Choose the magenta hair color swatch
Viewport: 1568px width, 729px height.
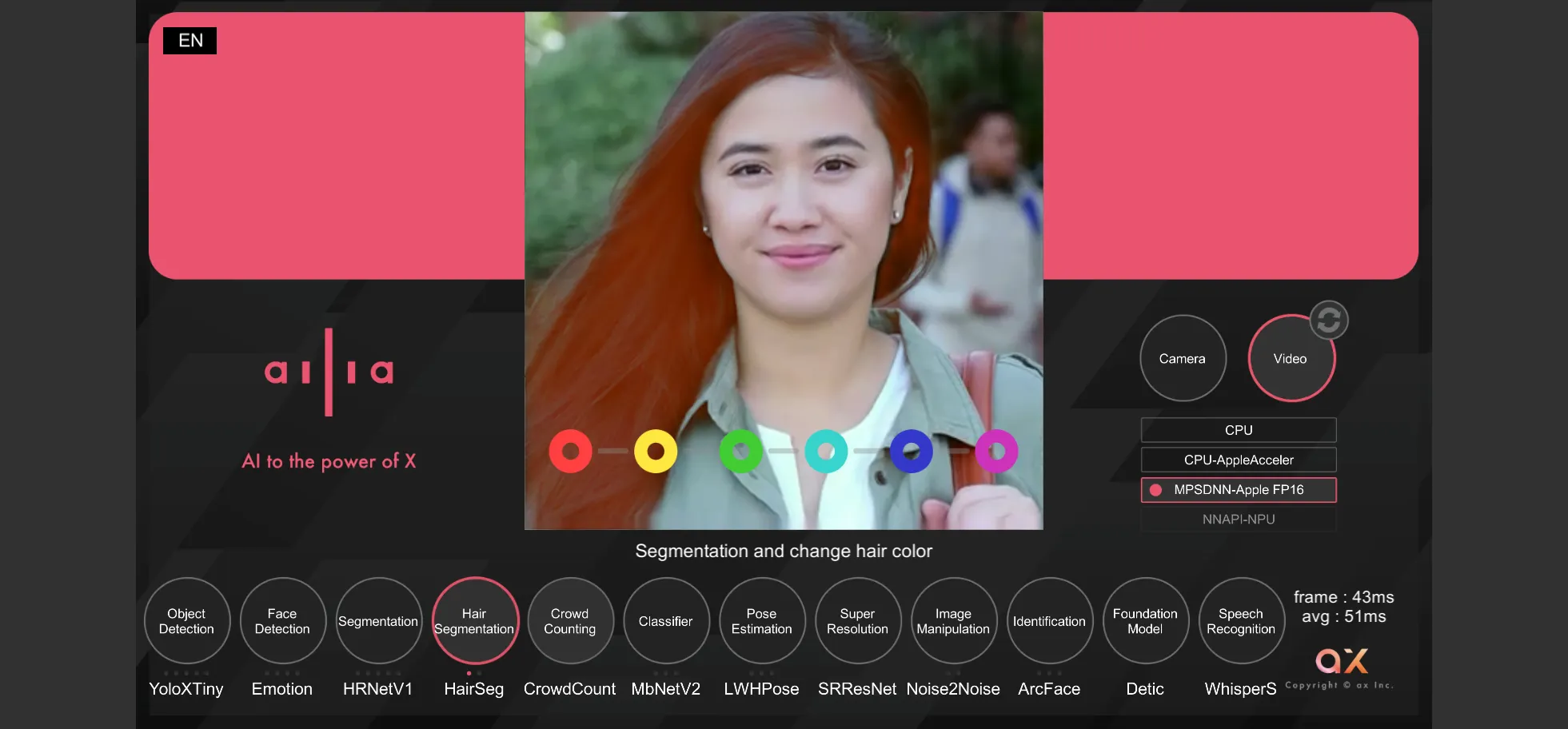coord(996,451)
